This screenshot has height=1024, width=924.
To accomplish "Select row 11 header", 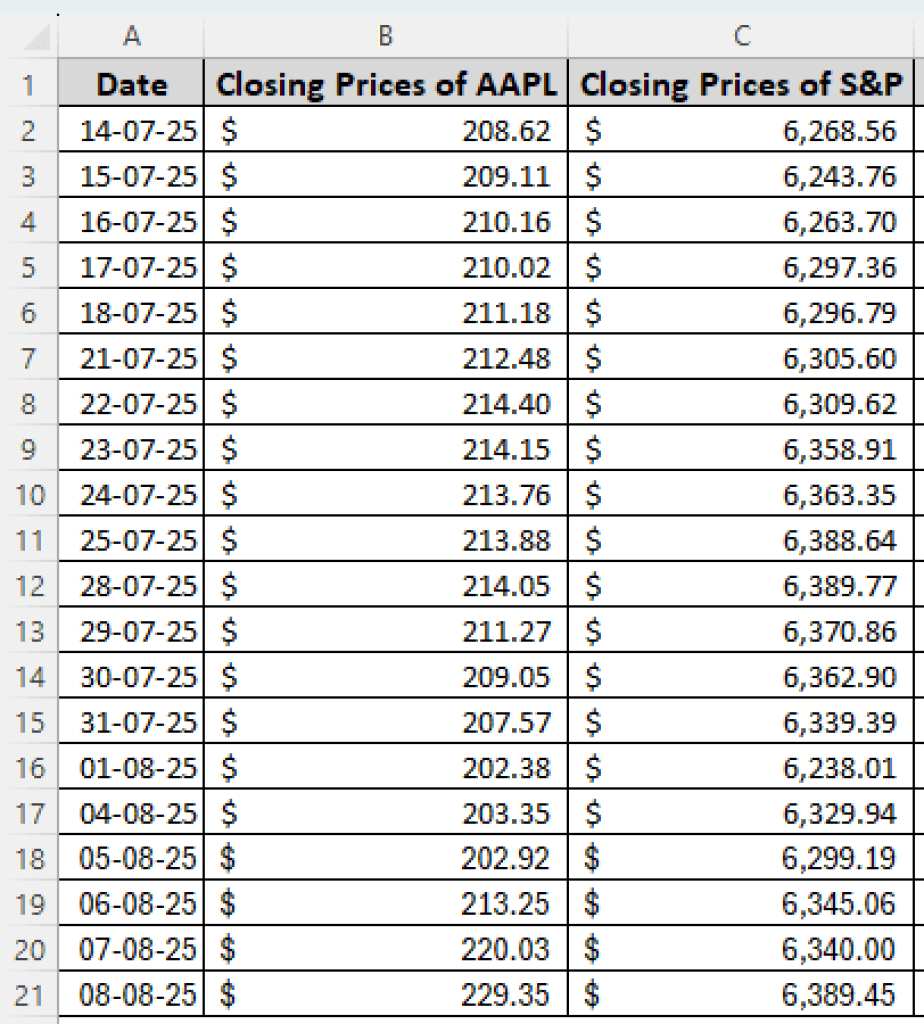I will (x=28, y=541).
